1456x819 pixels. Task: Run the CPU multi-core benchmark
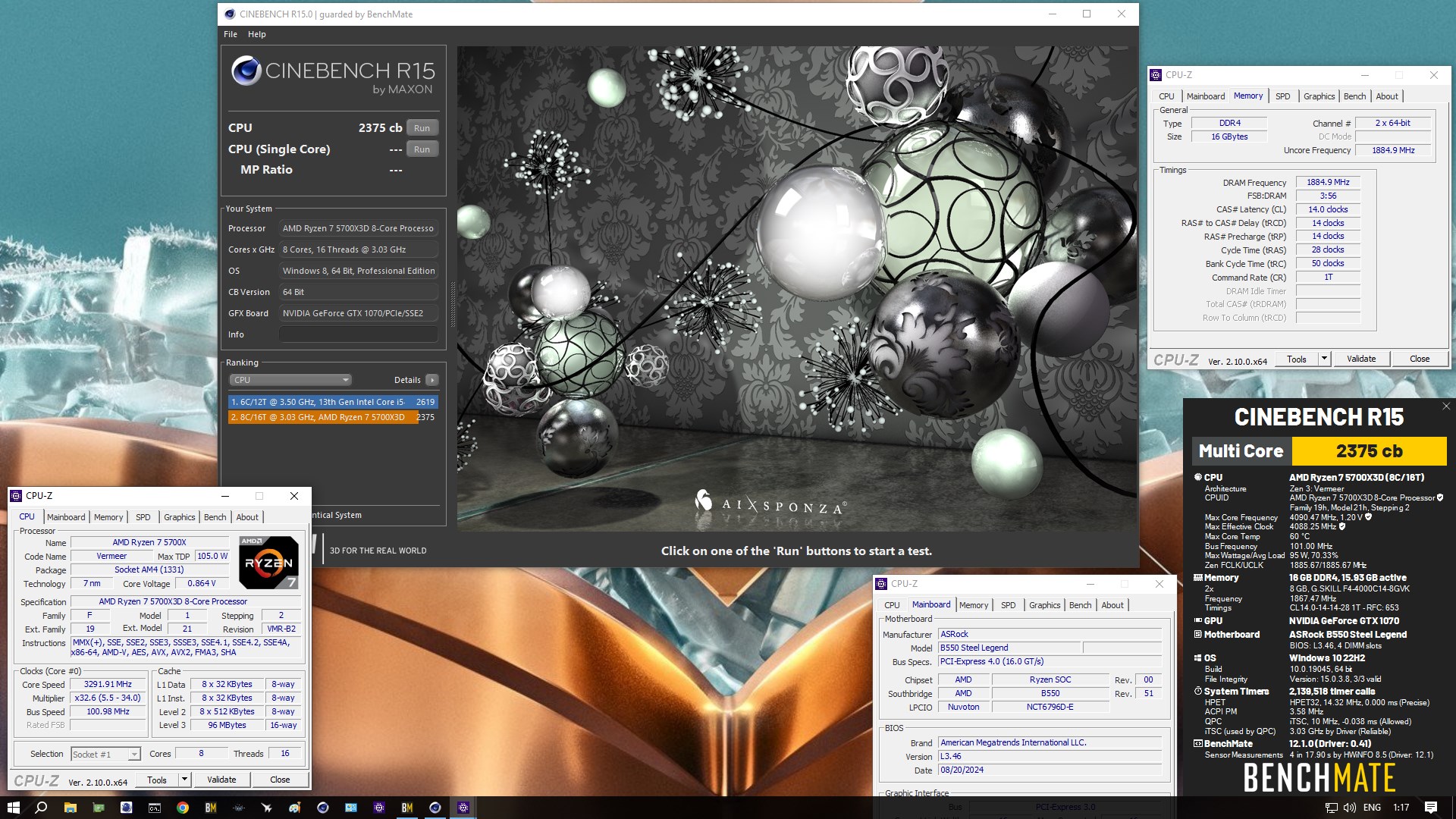click(x=422, y=128)
